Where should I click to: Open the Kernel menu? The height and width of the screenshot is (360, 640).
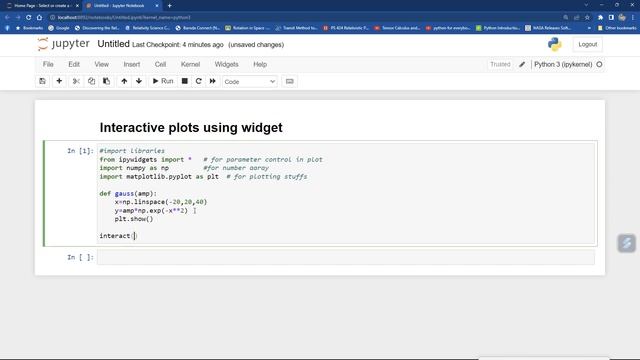[190, 64]
